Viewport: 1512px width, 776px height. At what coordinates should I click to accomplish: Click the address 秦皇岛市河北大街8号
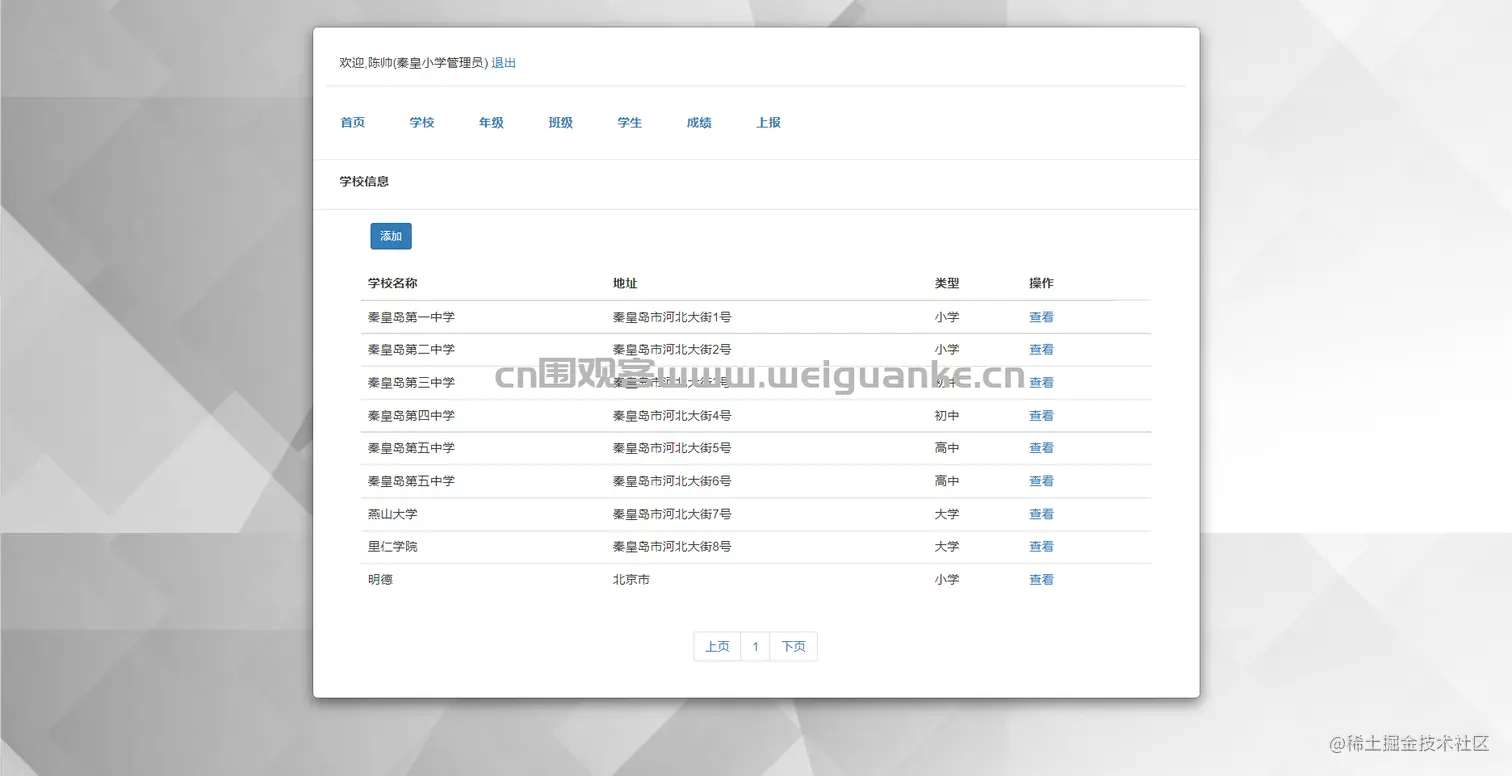672,547
